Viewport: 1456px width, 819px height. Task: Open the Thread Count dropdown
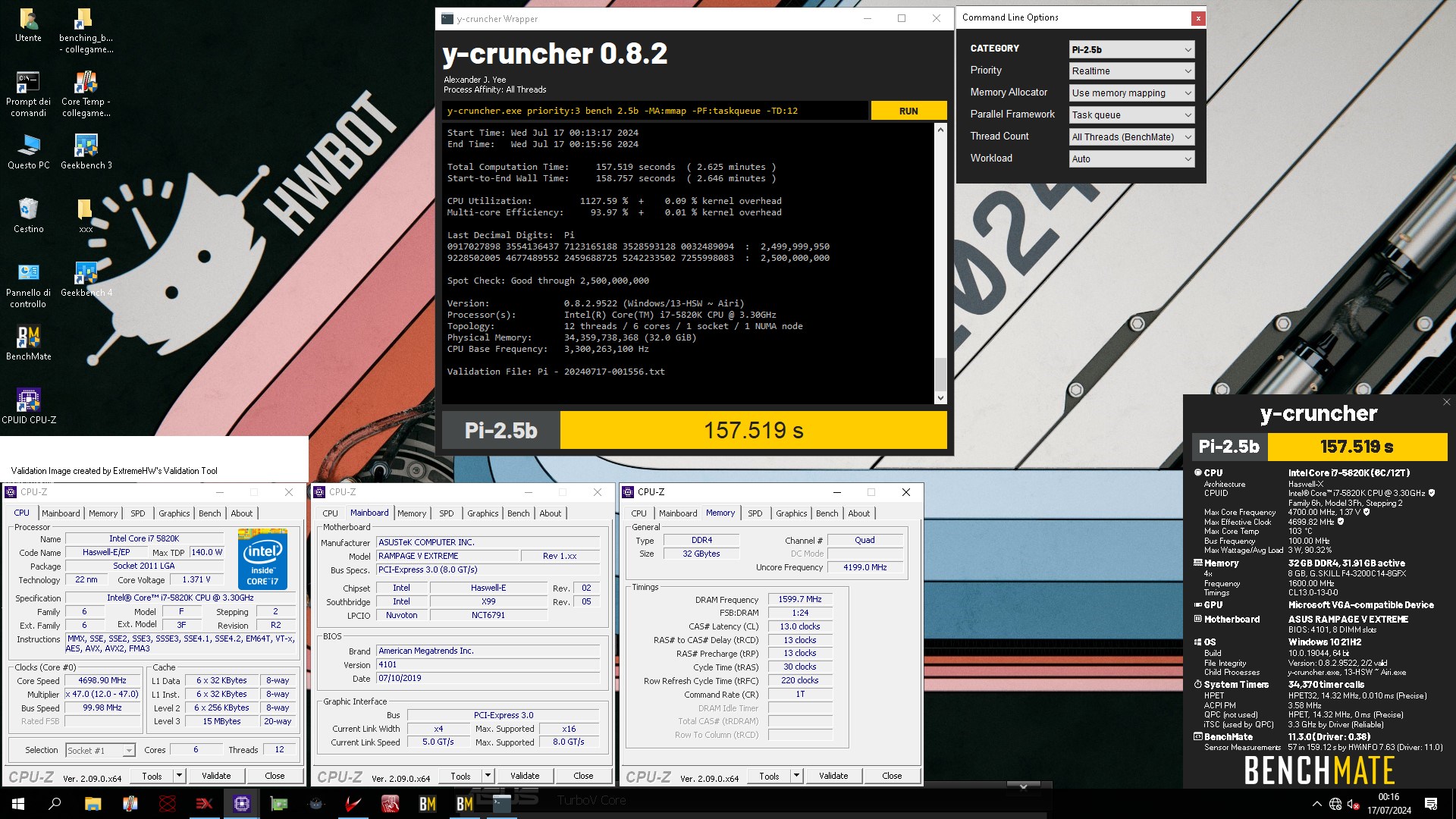coord(1131,136)
